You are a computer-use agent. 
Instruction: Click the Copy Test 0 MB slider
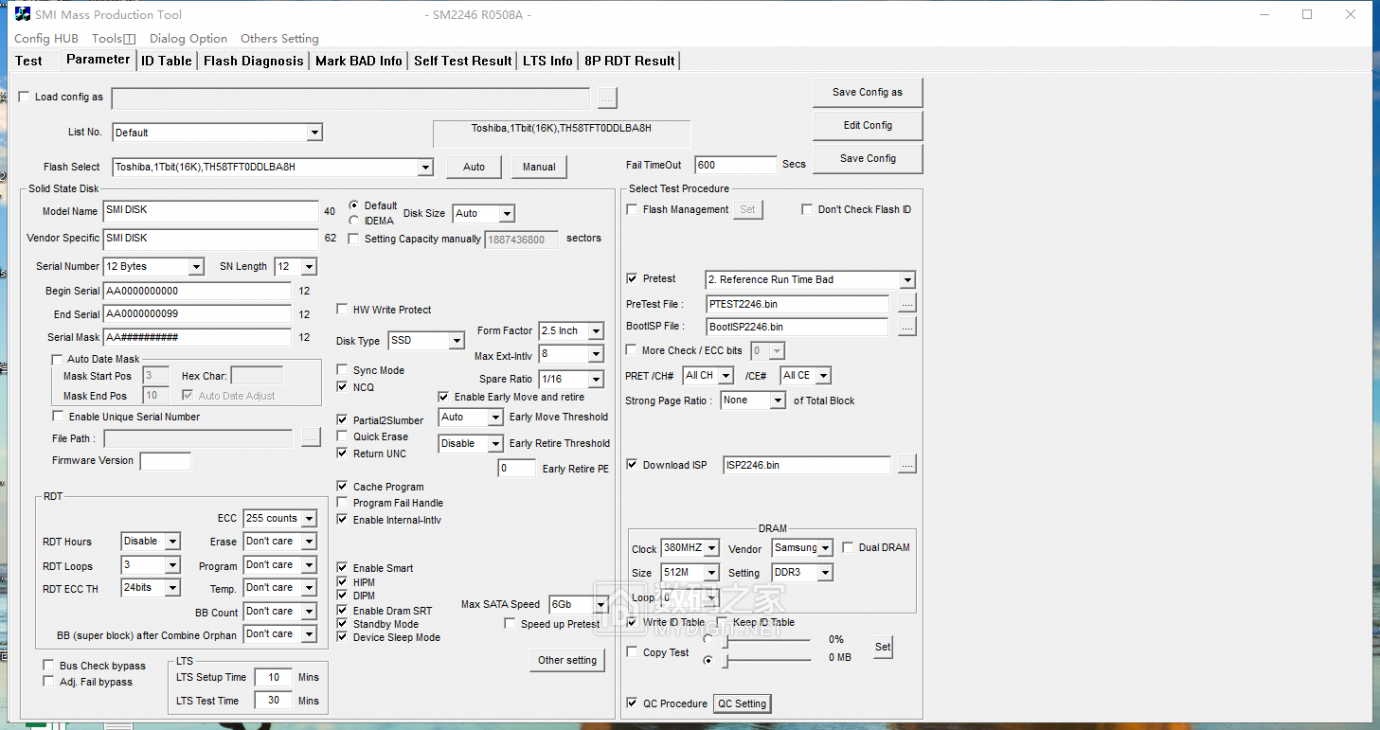[x=768, y=660]
